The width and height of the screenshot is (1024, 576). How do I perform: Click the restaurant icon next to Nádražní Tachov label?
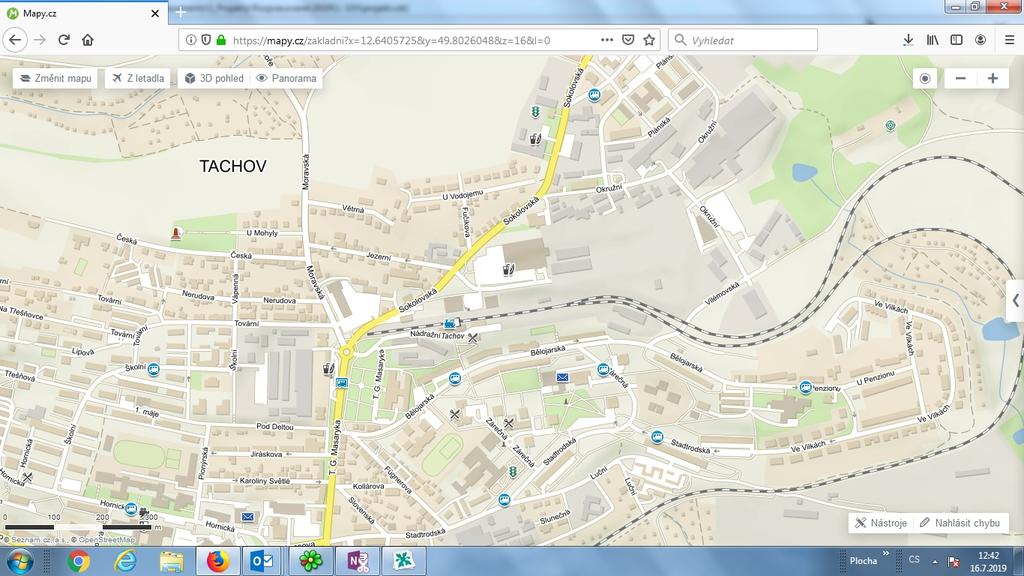(473, 338)
